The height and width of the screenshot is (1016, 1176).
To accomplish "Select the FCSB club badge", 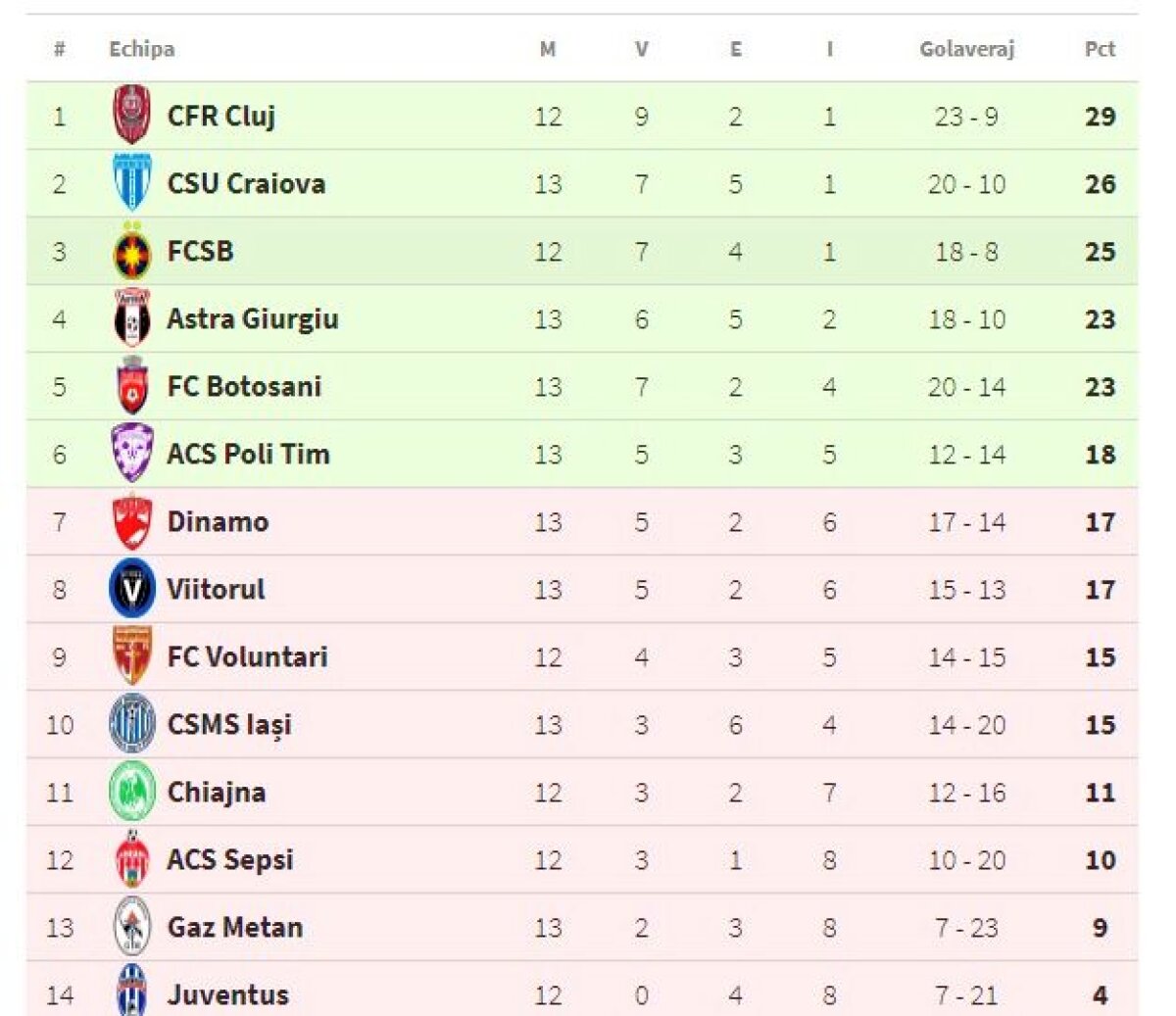I will pos(131,252).
